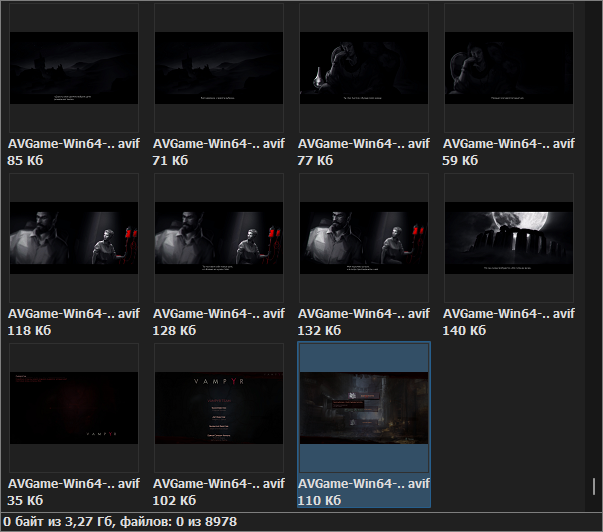This screenshot has height=532, width=603.
Task: Select the 35 Кб dark red splash thumbnail
Action: pyautogui.click(x=74, y=408)
